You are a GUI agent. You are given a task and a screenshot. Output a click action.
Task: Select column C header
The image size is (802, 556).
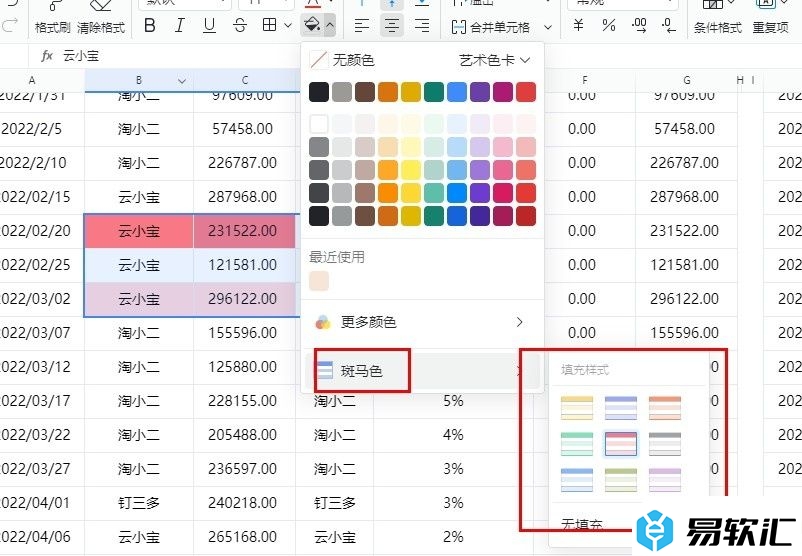click(245, 80)
